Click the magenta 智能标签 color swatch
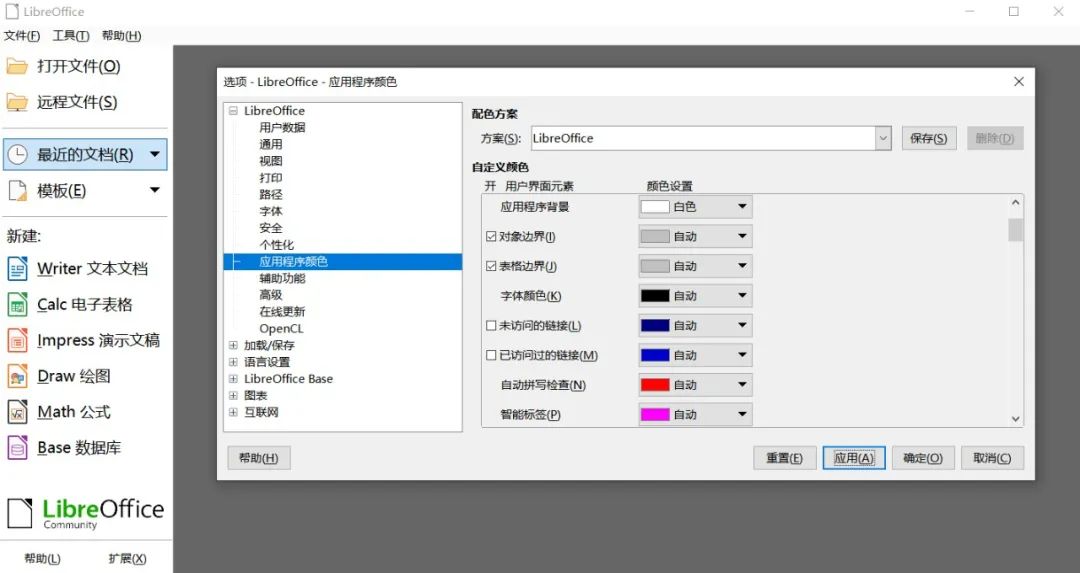The height and width of the screenshot is (573, 1080). click(x=655, y=414)
